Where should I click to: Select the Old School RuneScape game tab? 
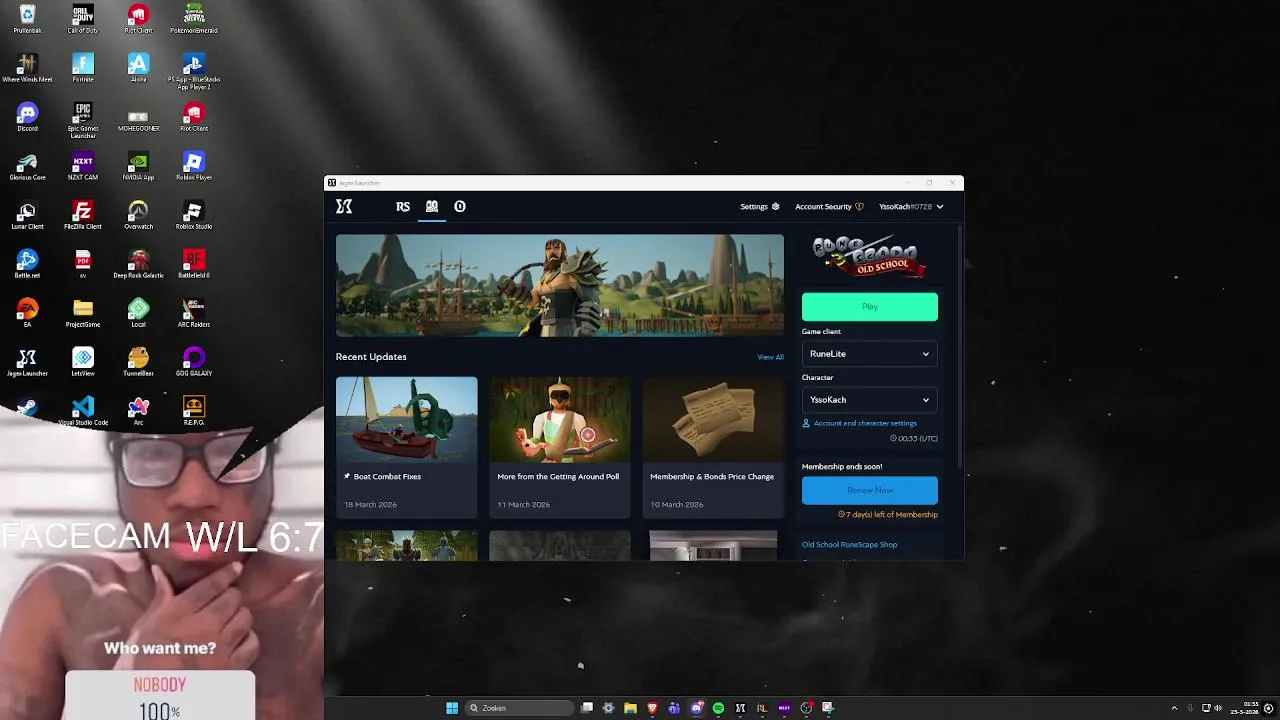[432, 207]
